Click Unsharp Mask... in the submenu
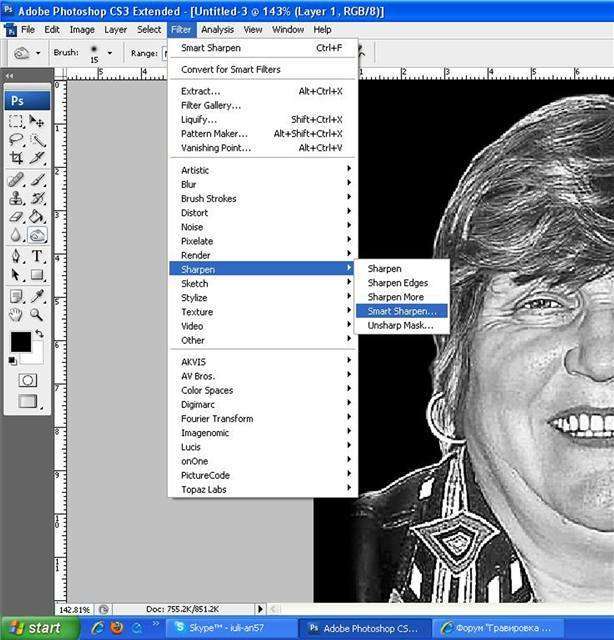The image size is (614, 640). [x=400, y=325]
